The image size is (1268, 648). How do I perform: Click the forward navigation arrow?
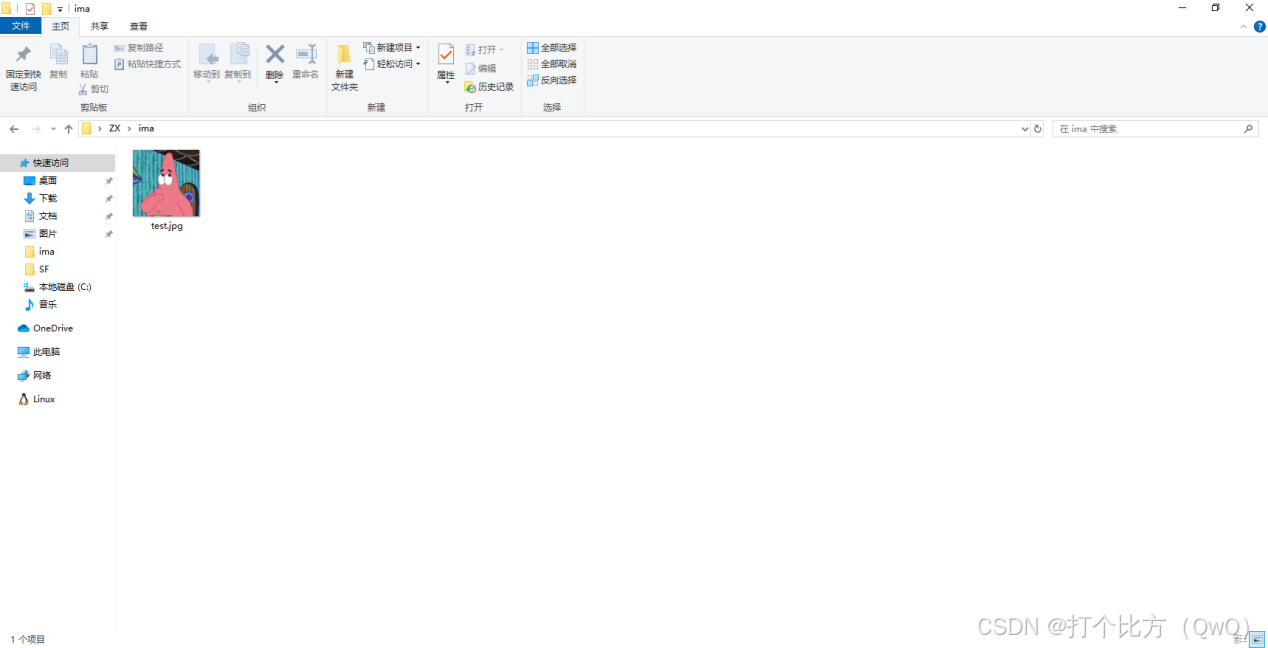pos(36,129)
